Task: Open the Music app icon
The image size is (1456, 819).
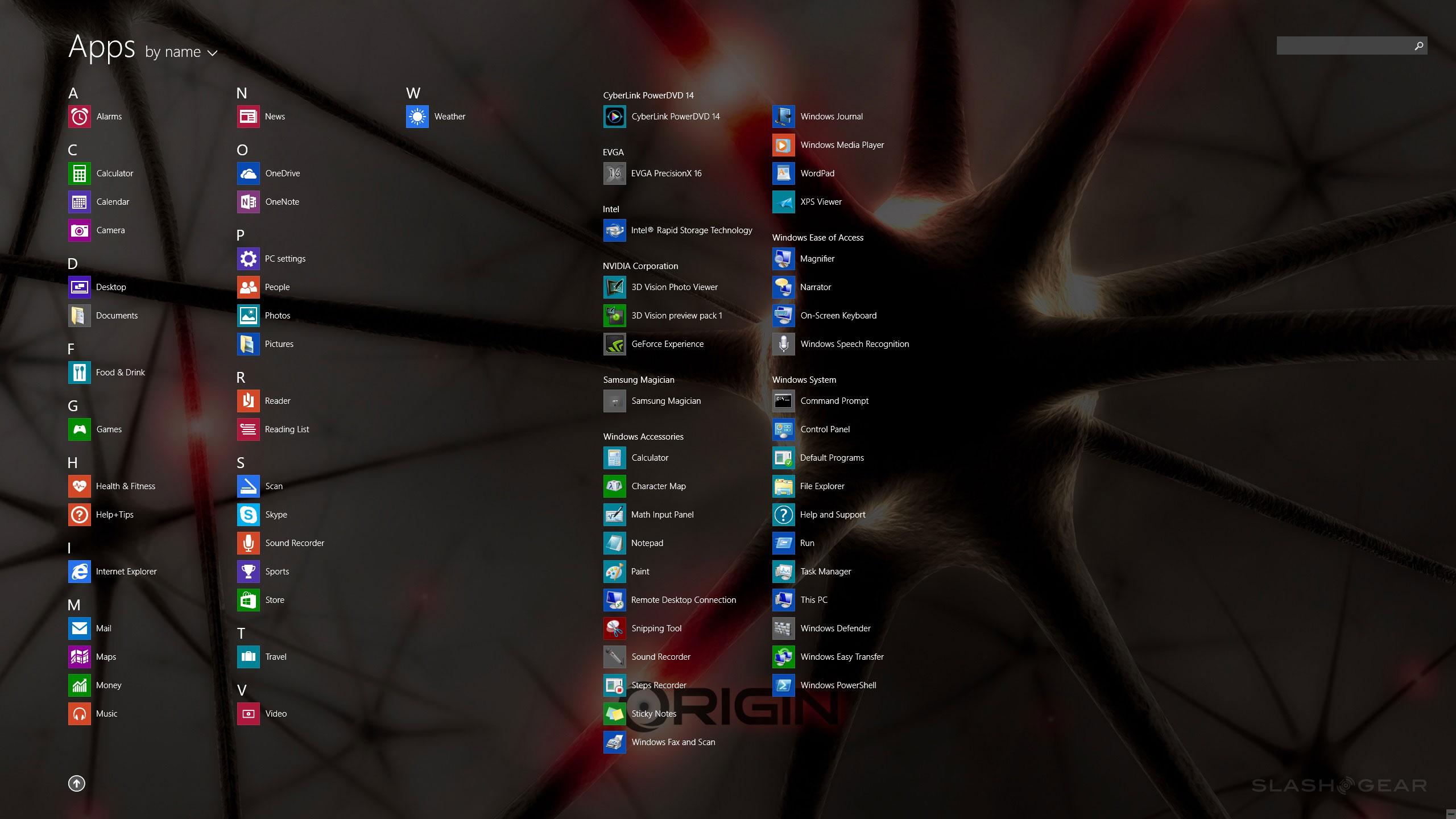Action: [80, 714]
